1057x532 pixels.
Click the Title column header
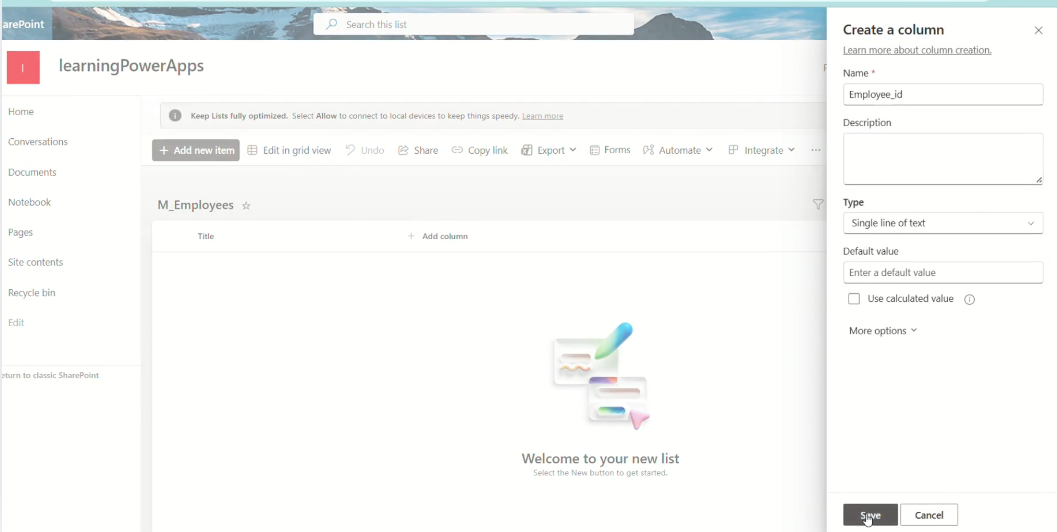point(206,236)
